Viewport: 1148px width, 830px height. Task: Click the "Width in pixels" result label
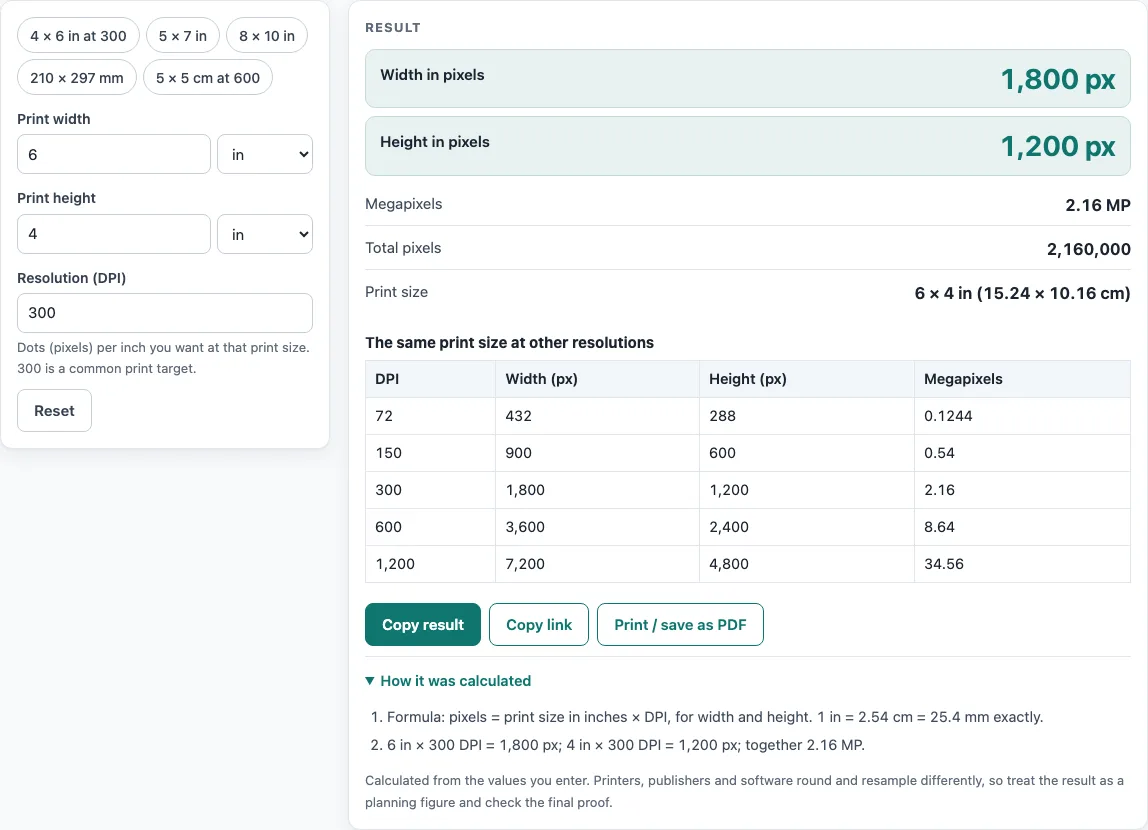[x=432, y=75]
